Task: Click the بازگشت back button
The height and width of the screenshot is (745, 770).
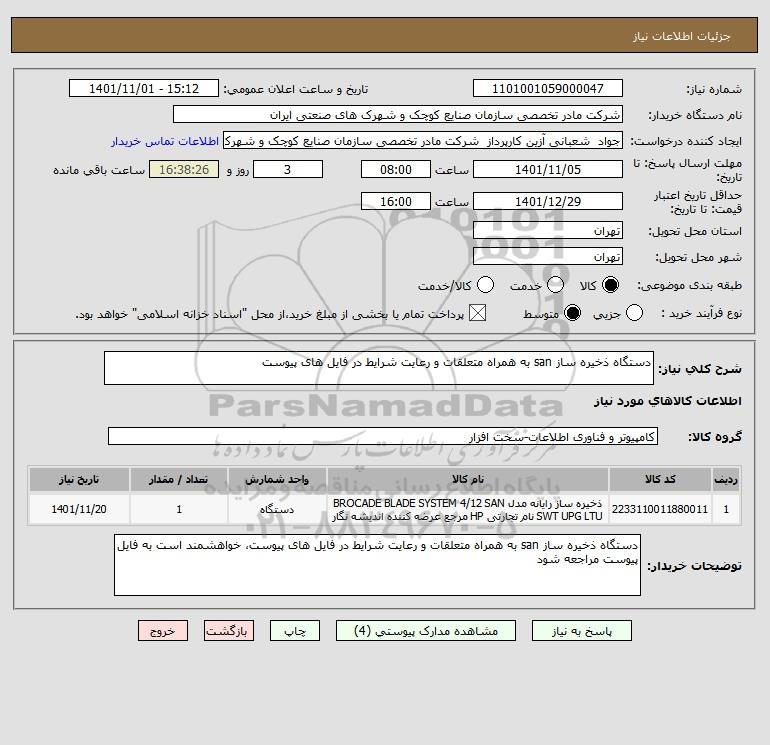Action: point(229,631)
